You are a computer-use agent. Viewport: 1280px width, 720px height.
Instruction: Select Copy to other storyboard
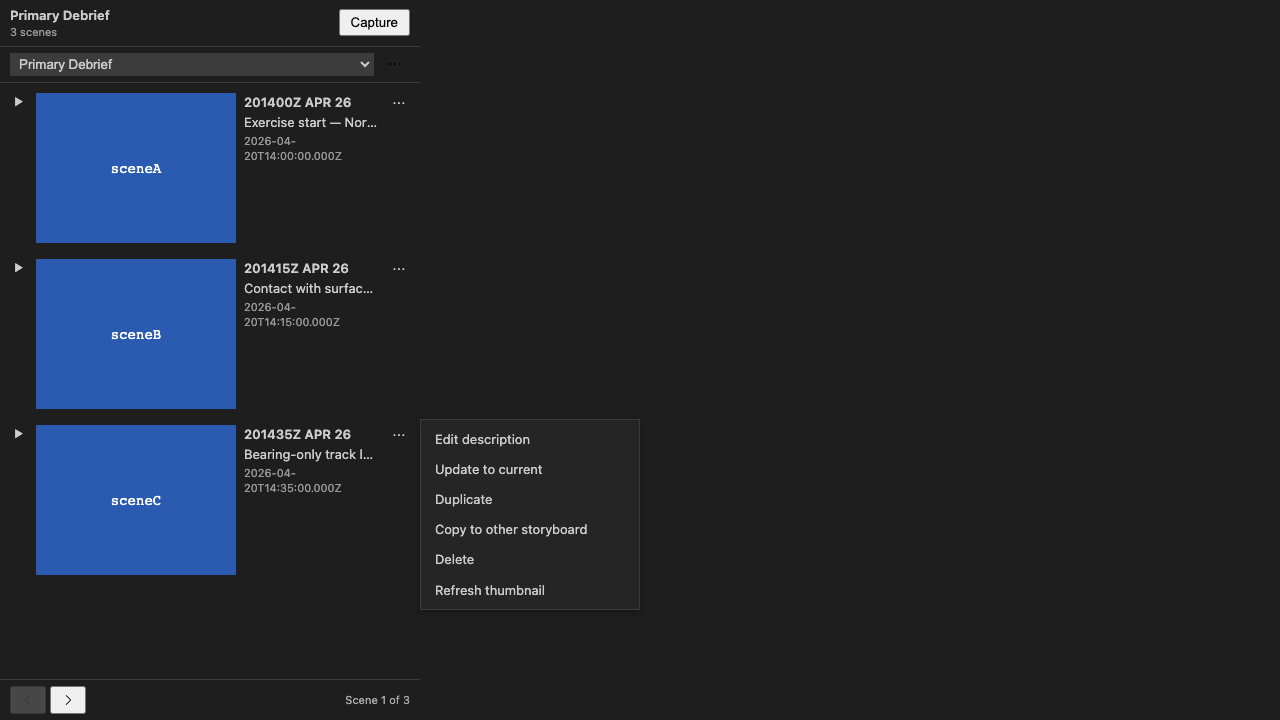click(x=511, y=529)
